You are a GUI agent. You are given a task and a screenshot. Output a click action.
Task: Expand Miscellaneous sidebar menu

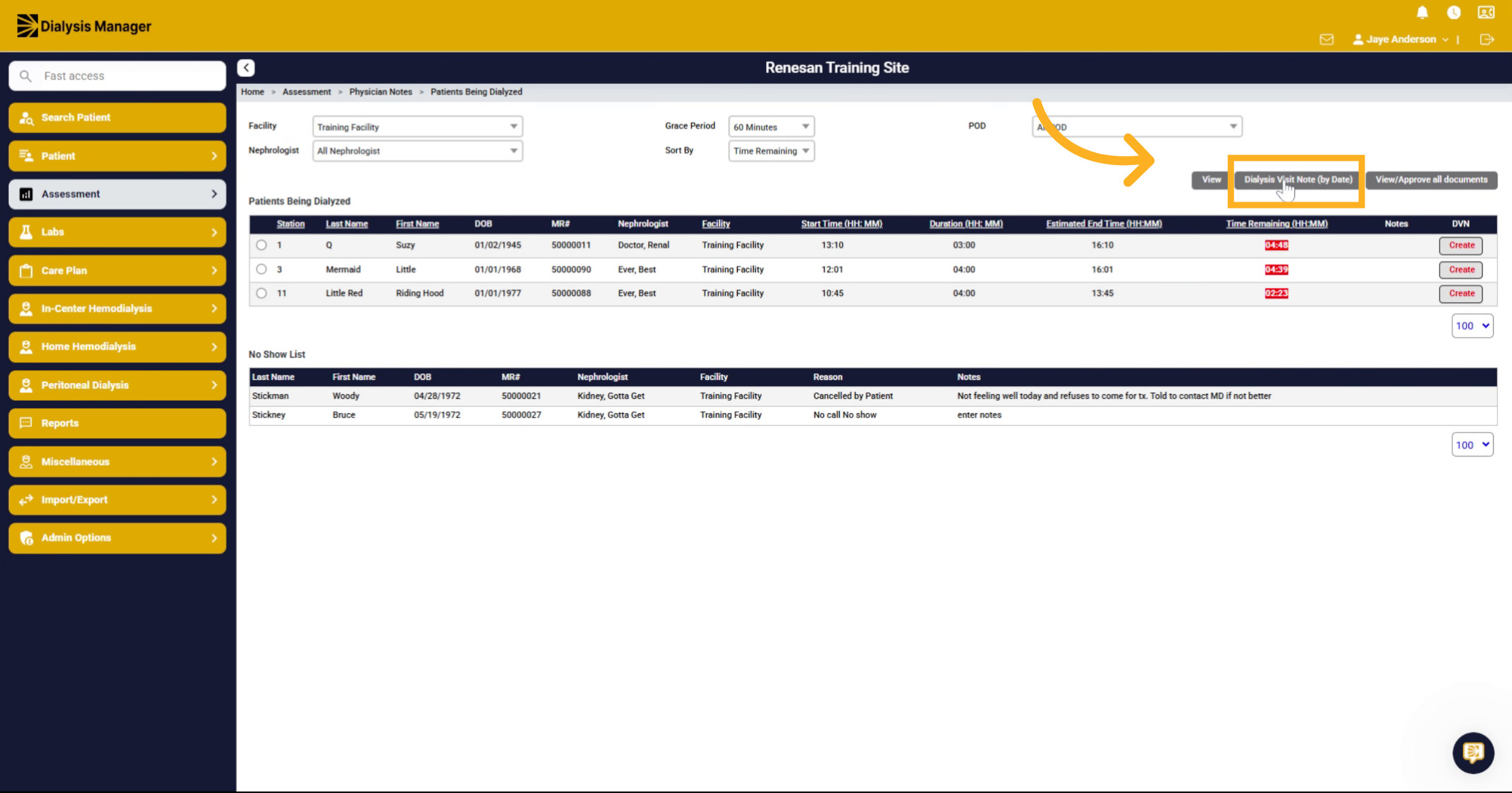tap(117, 462)
